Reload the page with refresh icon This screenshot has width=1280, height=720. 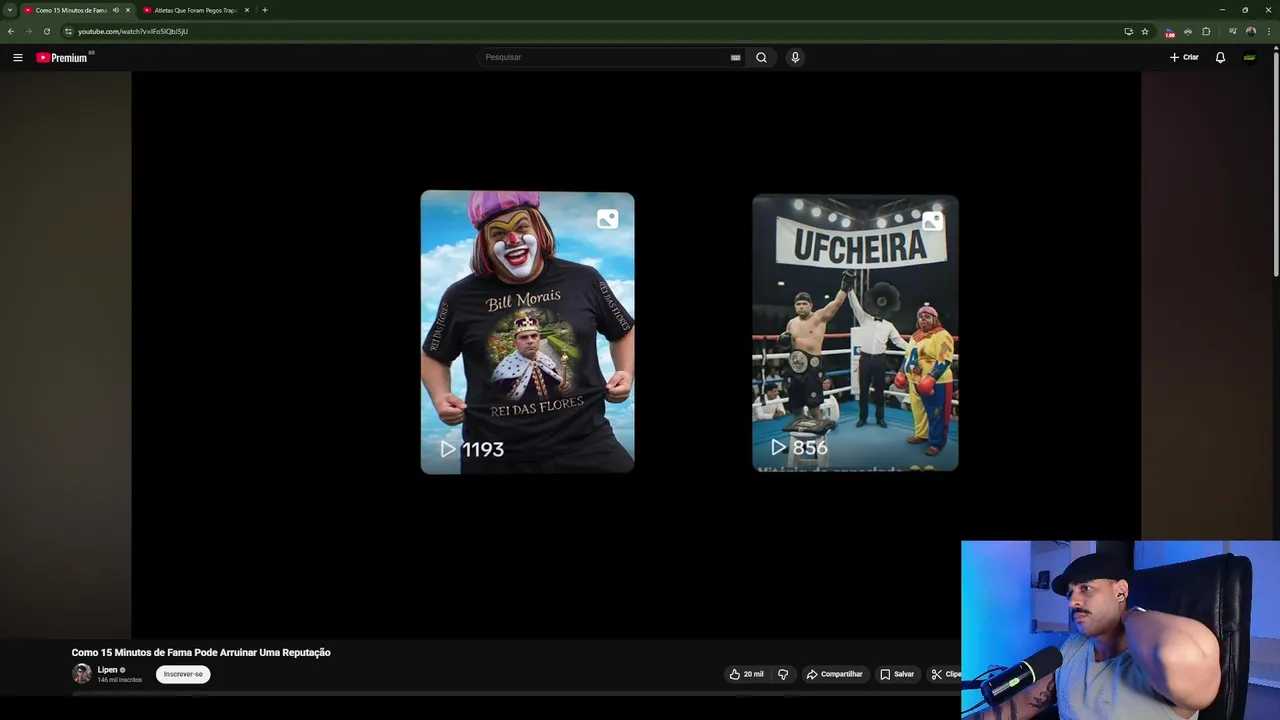click(46, 31)
